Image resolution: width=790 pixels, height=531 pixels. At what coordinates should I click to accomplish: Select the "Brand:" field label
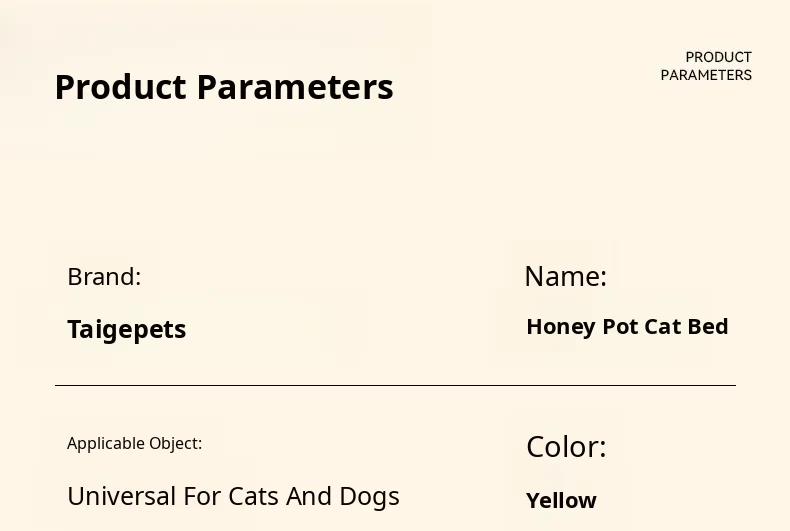(104, 277)
